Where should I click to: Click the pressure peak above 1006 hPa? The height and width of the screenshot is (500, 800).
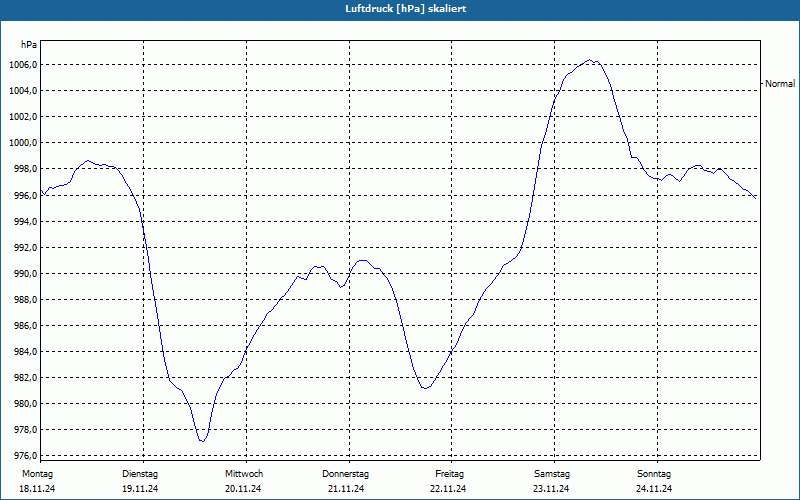click(x=589, y=60)
